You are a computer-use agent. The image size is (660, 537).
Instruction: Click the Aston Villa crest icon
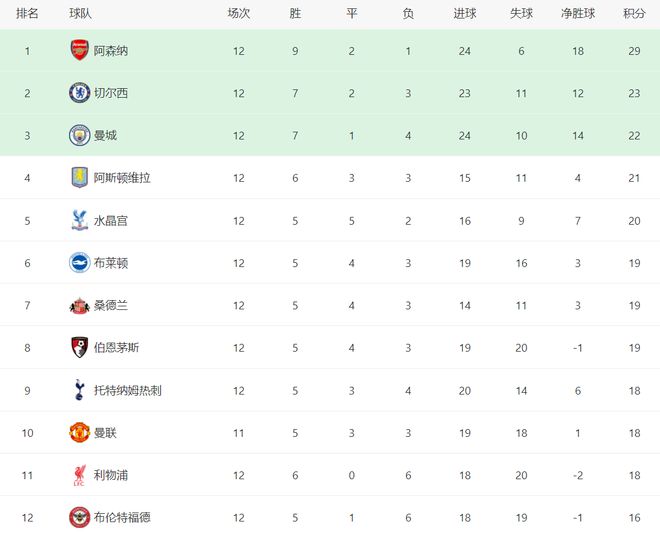coord(79,177)
